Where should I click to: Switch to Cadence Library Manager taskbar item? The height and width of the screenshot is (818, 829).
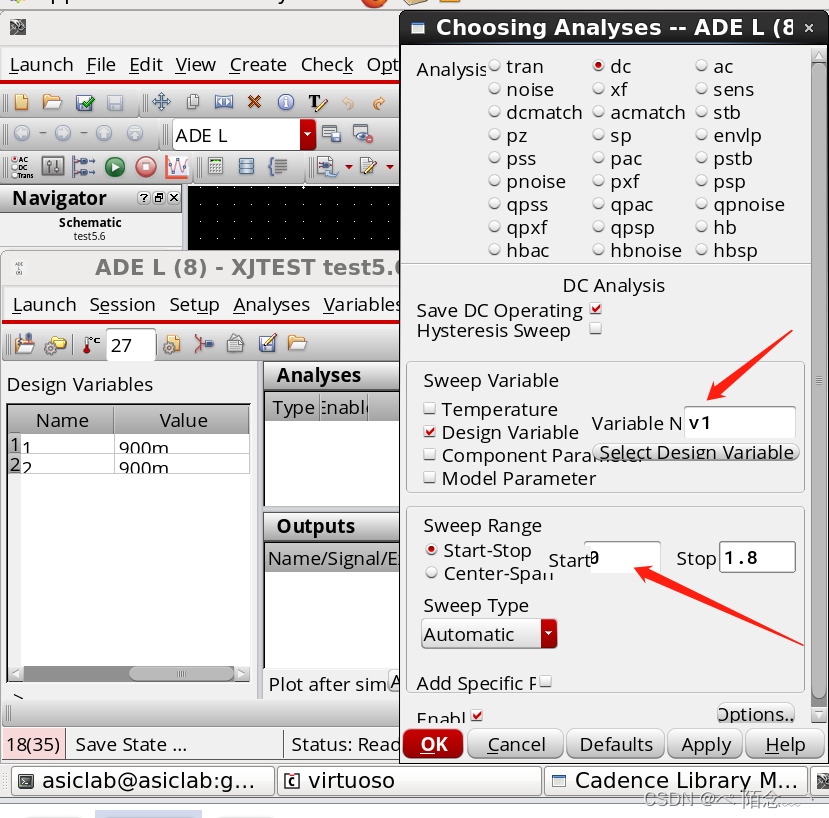[x=677, y=780]
